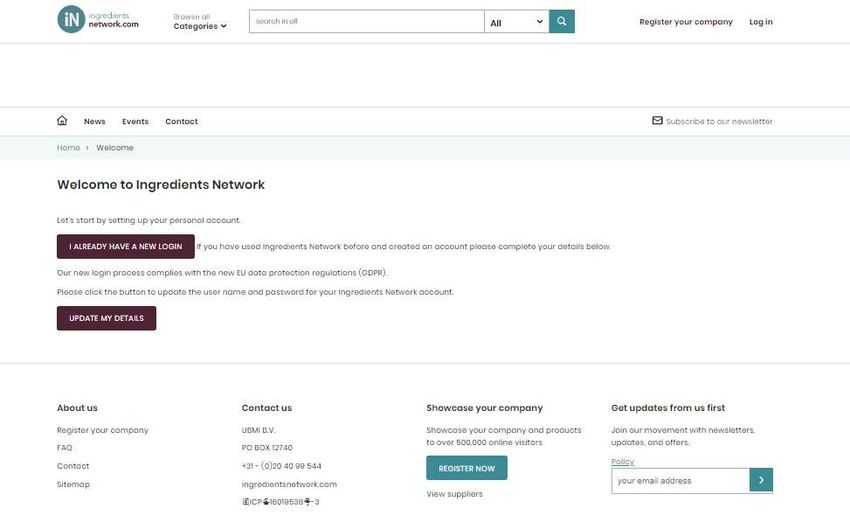The width and height of the screenshot is (850, 529).
Task: Open the FAQ footer link
Action: point(65,448)
